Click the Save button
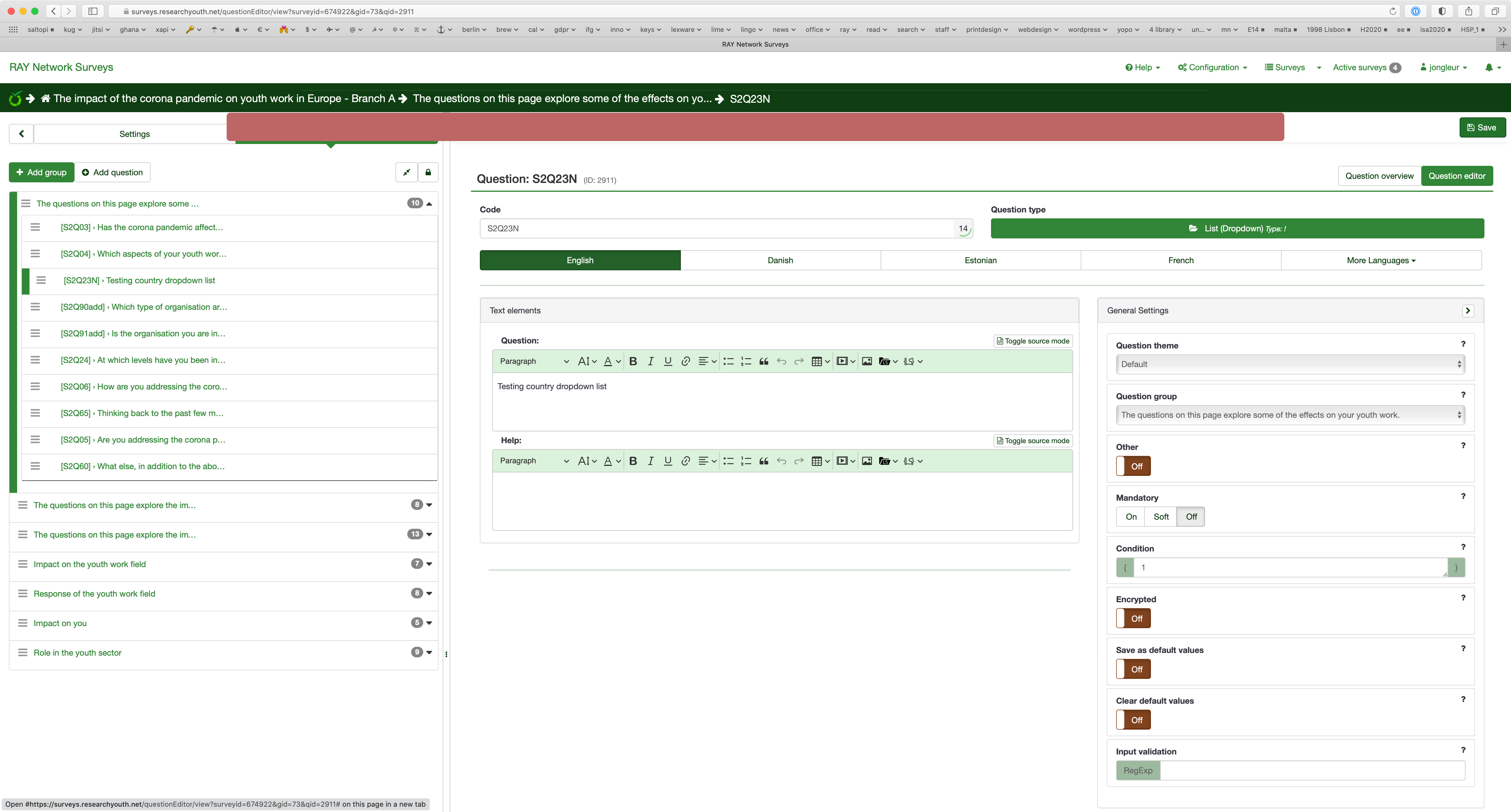Viewport: 1511px width, 812px height. pyautogui.click(x=1482, y=128)
